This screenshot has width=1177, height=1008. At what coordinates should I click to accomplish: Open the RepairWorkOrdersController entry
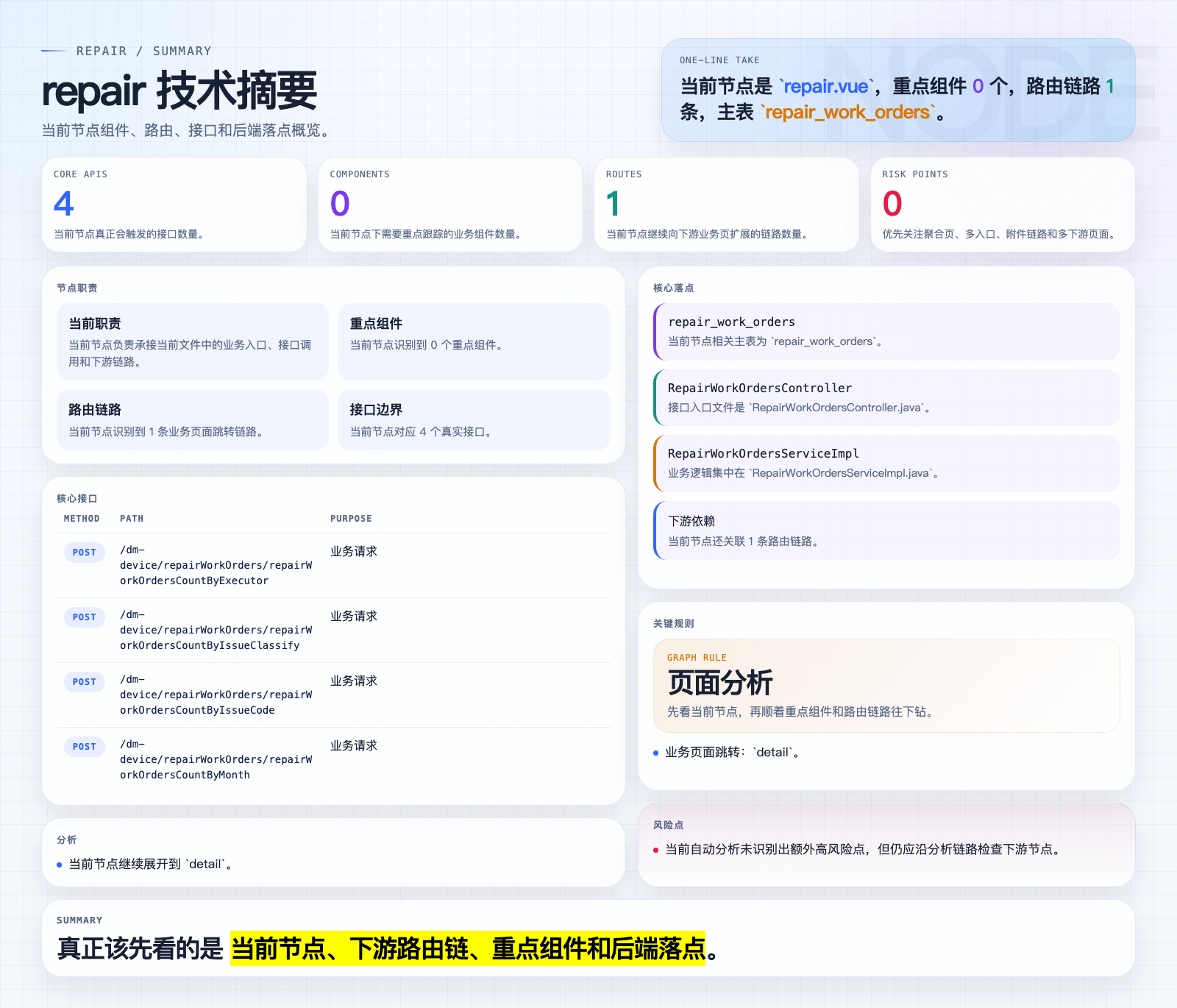point(886,397)
